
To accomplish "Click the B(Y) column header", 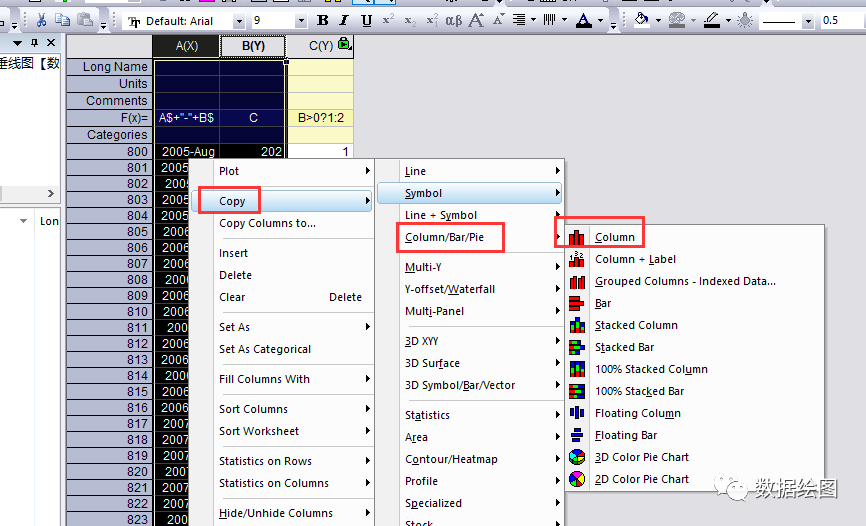I will click(x=253, y=45).
